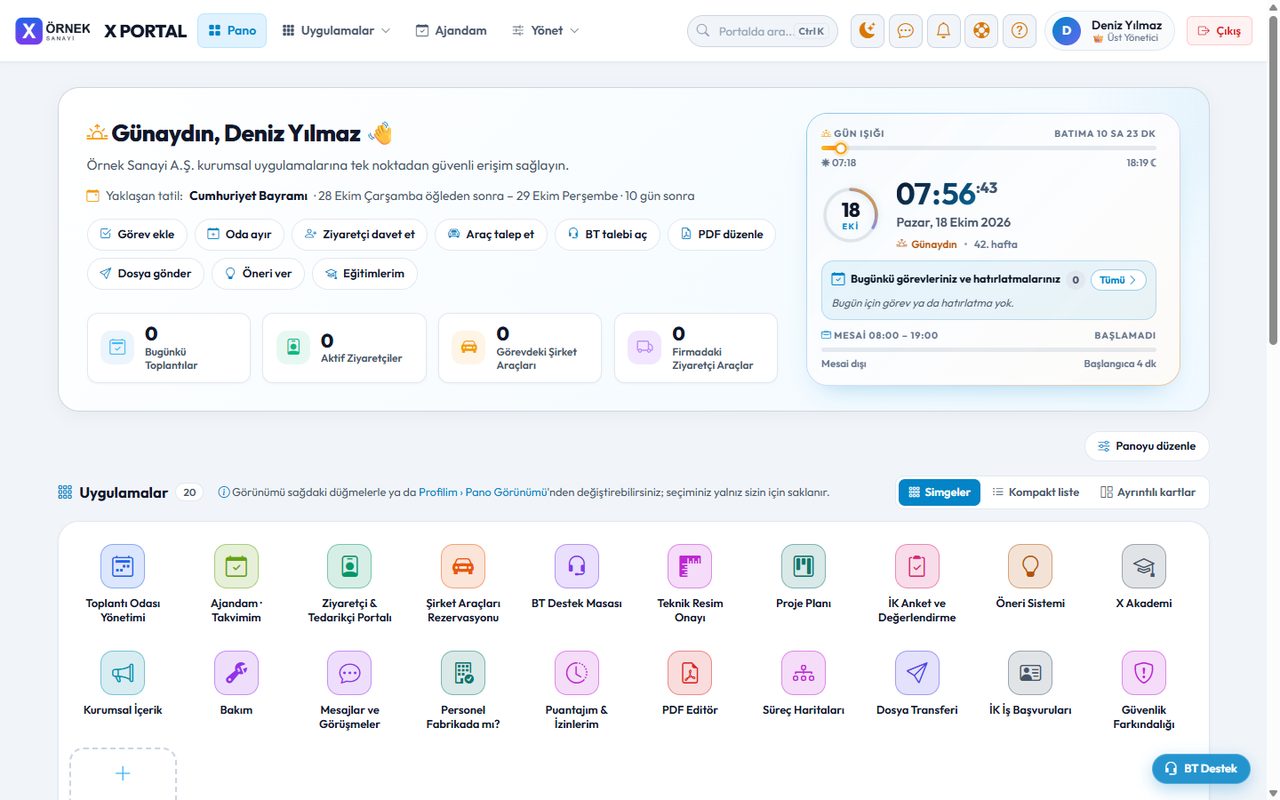Viewport: 1280px width, 800px height.
Task: Open Ajandam in top navigation
Action: [451, 30]
